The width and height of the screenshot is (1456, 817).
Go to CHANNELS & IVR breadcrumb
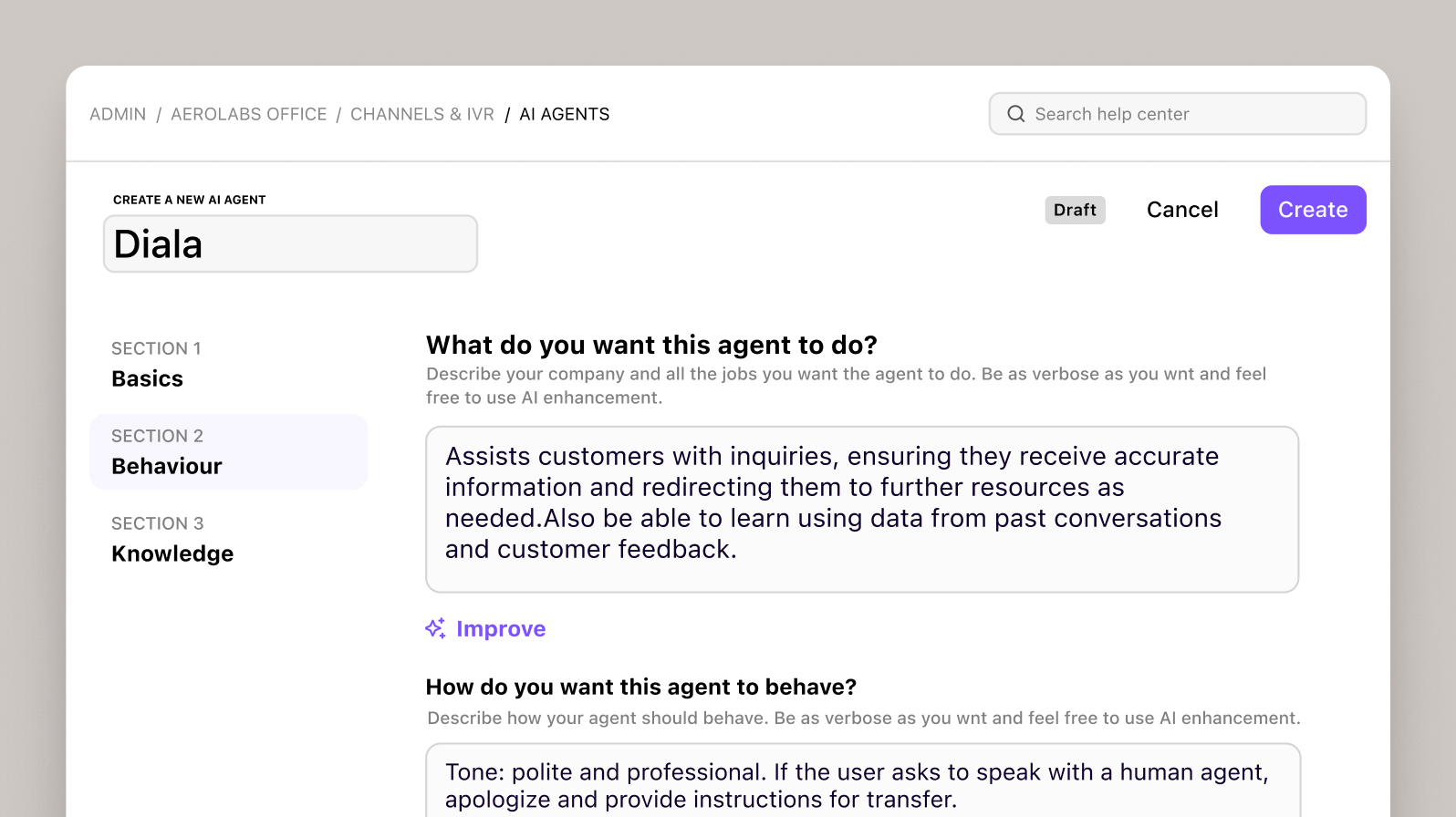pyautogui.click(x=422, y=113)
